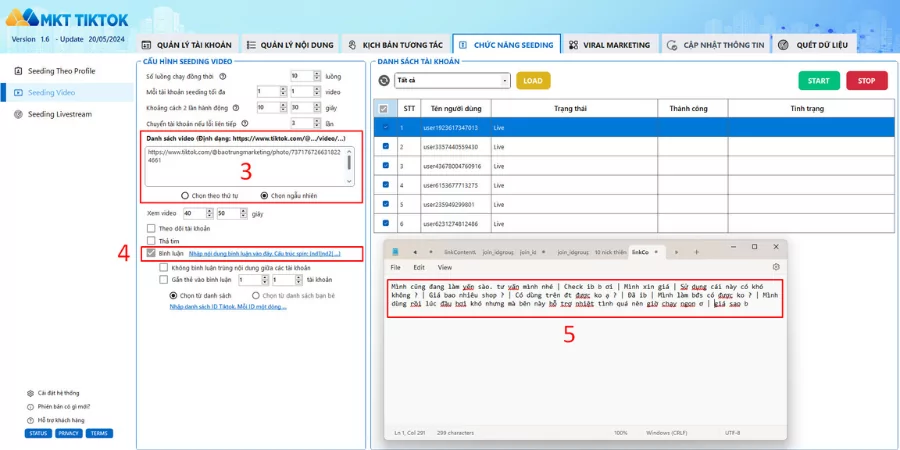The image size is (900, 450).
Task: Click the help icon next to Chuyển tài khoản nếu lỗi liên tiếp
Action: point(245,123)
